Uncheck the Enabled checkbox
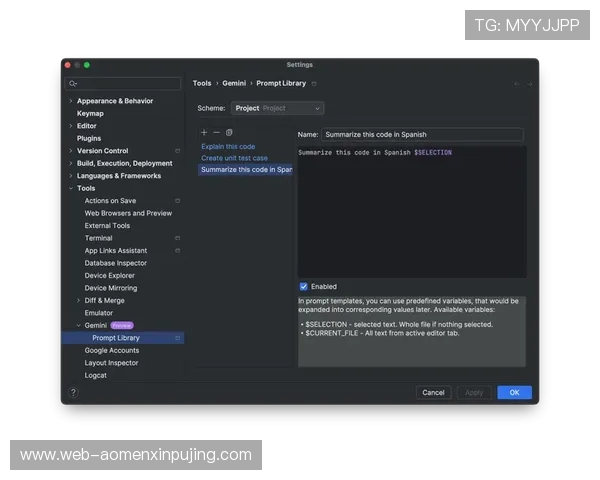The image size is (600, 480). point(304,286)
